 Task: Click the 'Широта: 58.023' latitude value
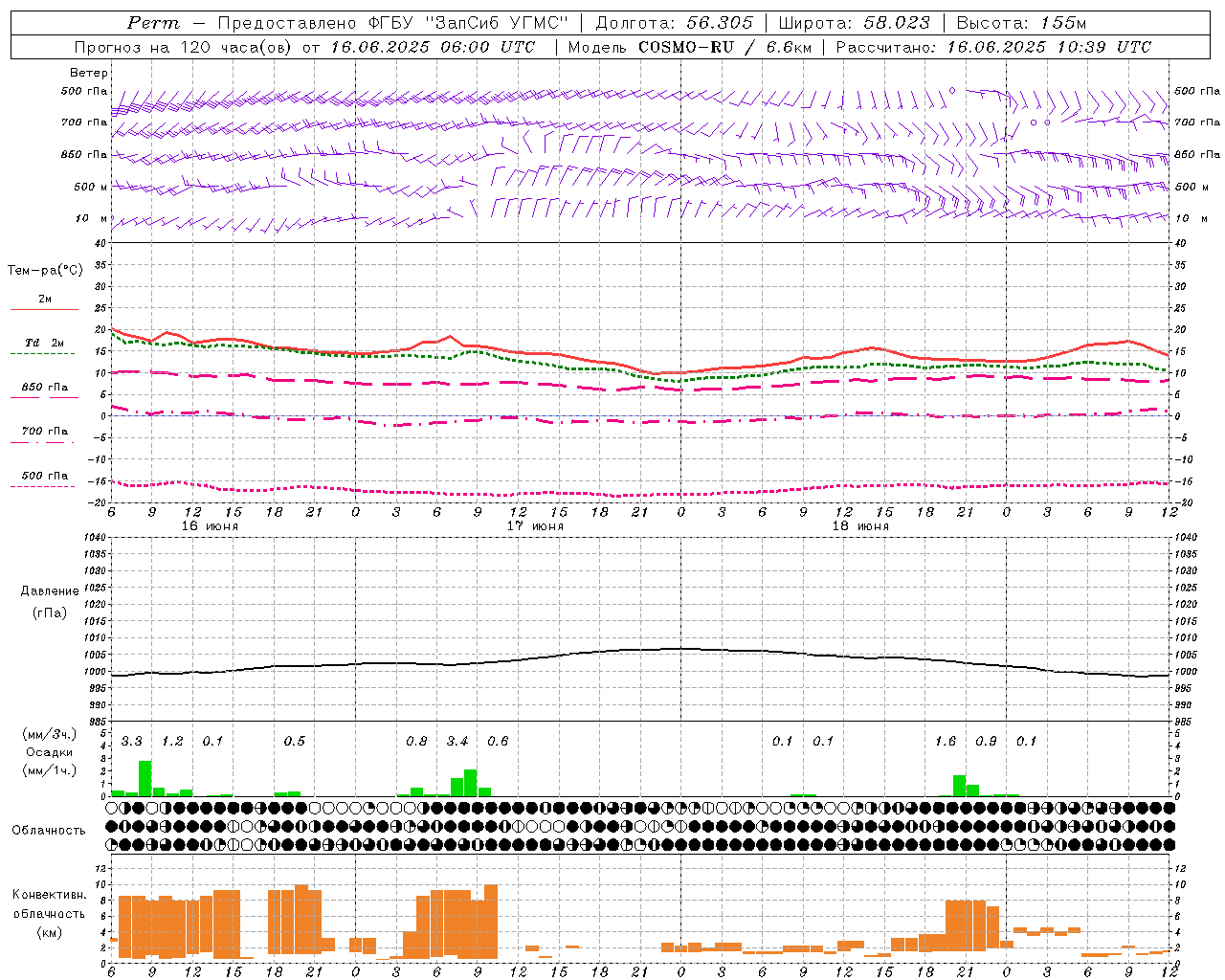[854, 23]
